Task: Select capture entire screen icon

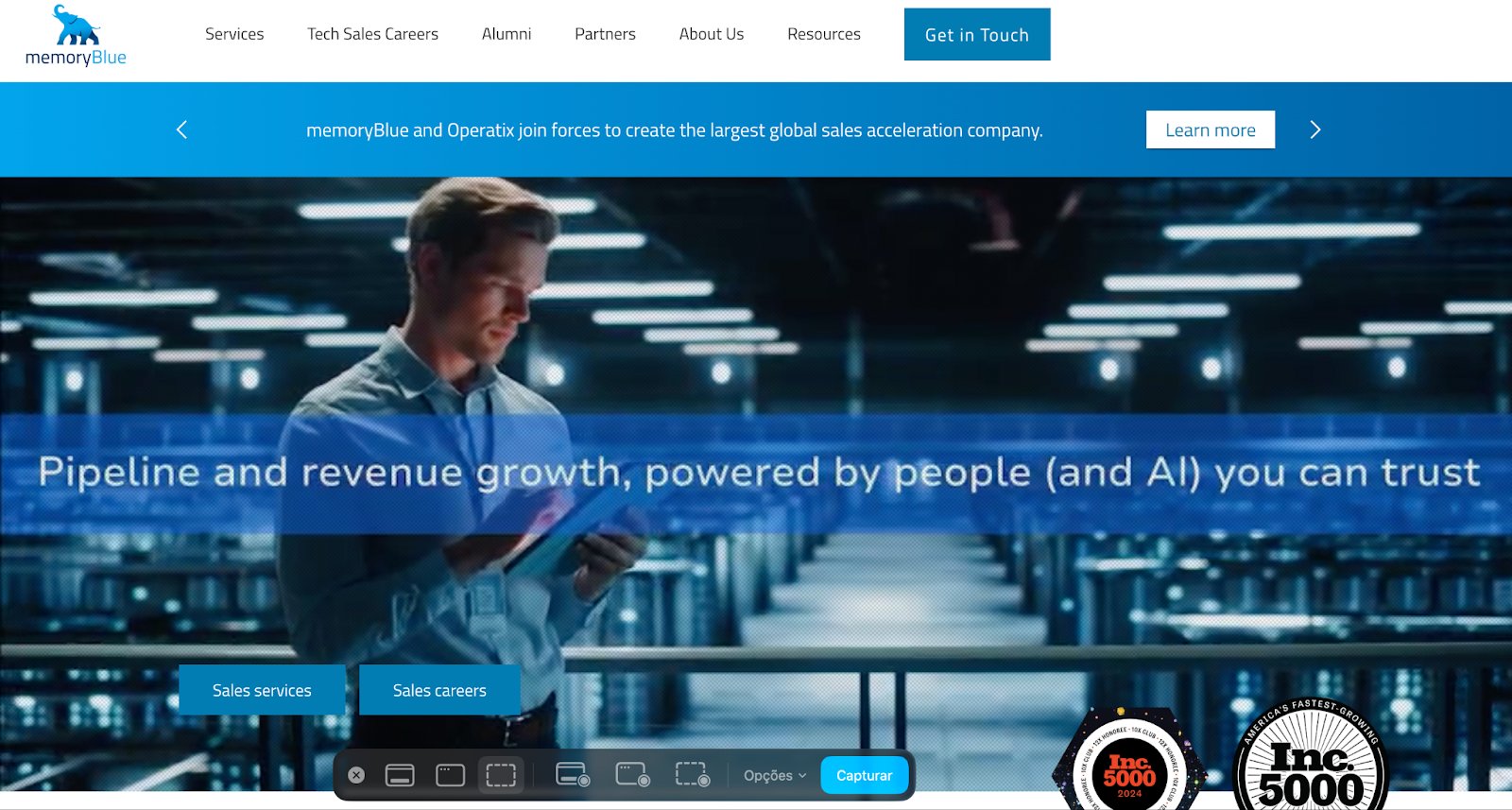Action: coord(400,775)
